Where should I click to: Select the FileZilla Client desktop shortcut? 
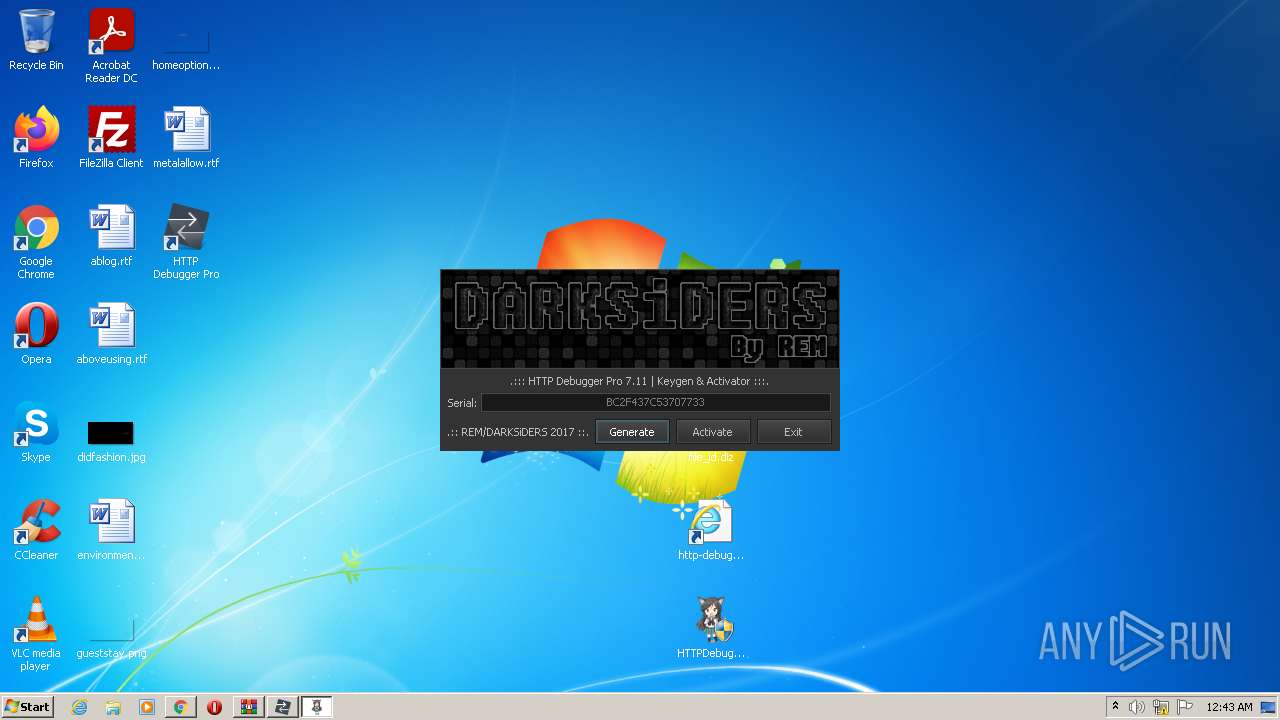tap(111, 138)
